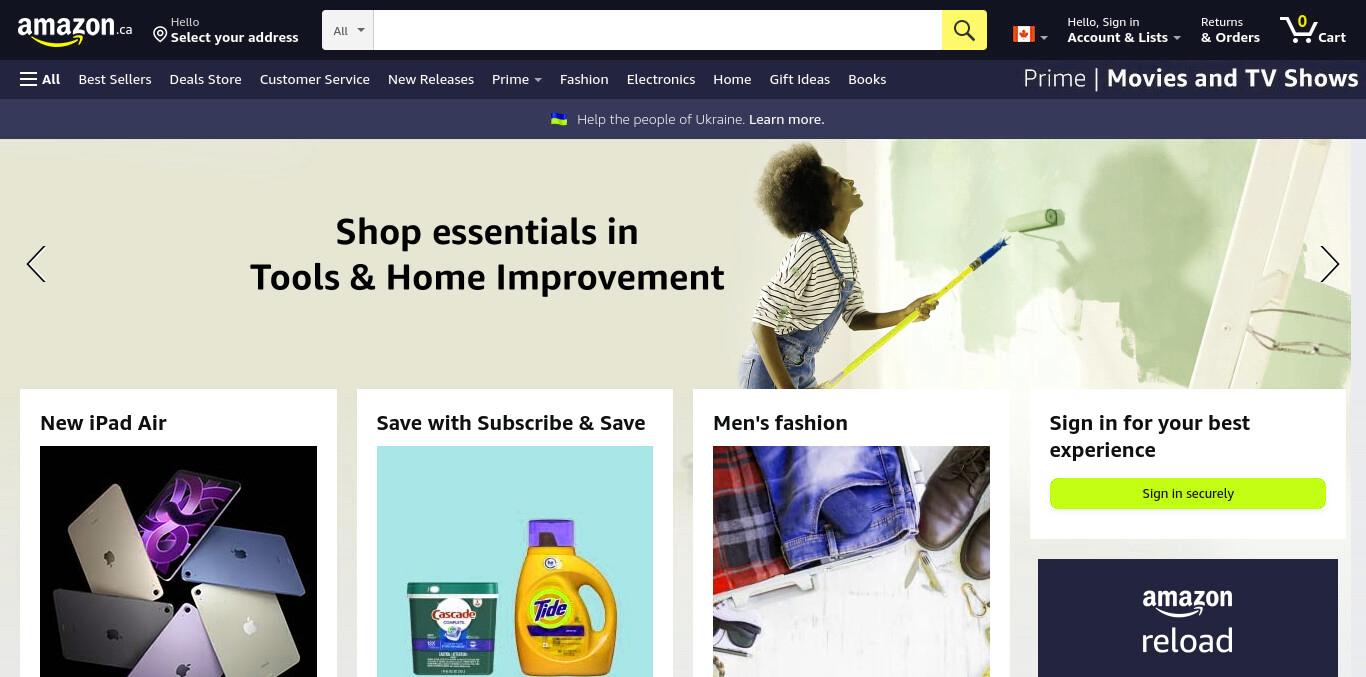
Task: Open the shopping cart icon
Action: (x=1313, y=30)
